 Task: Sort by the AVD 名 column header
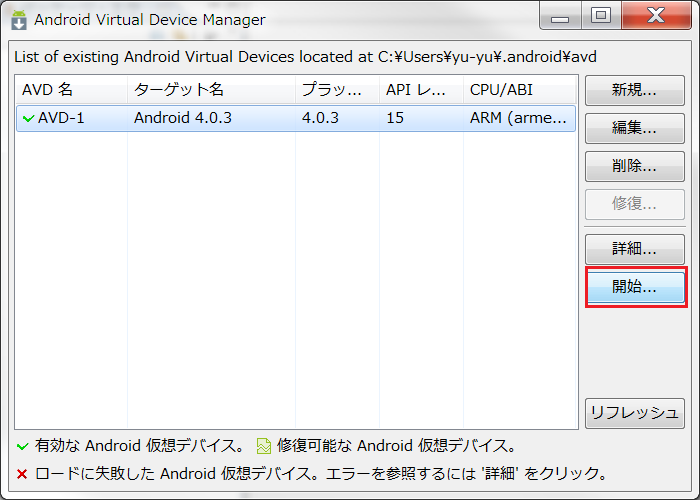[71, 90]
